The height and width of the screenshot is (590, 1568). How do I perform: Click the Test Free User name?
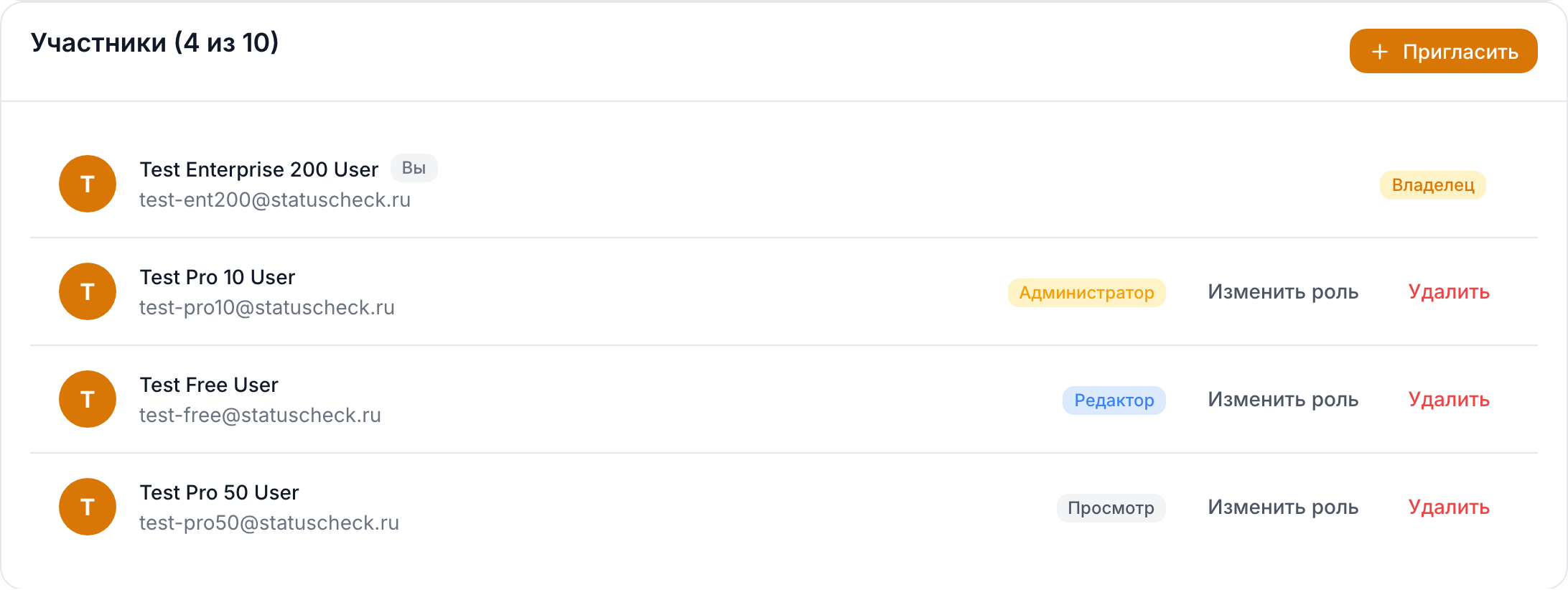pos(209,385)
